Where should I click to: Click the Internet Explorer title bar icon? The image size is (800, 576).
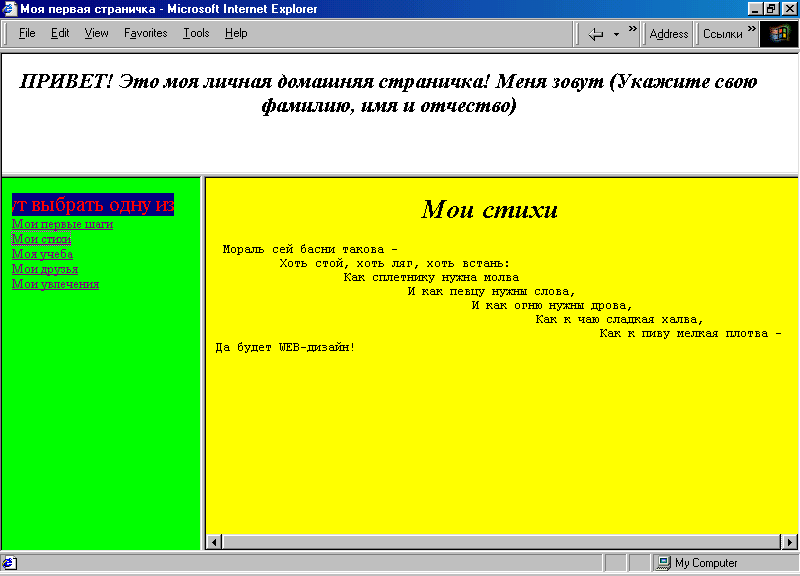click(x=9, y=9)
